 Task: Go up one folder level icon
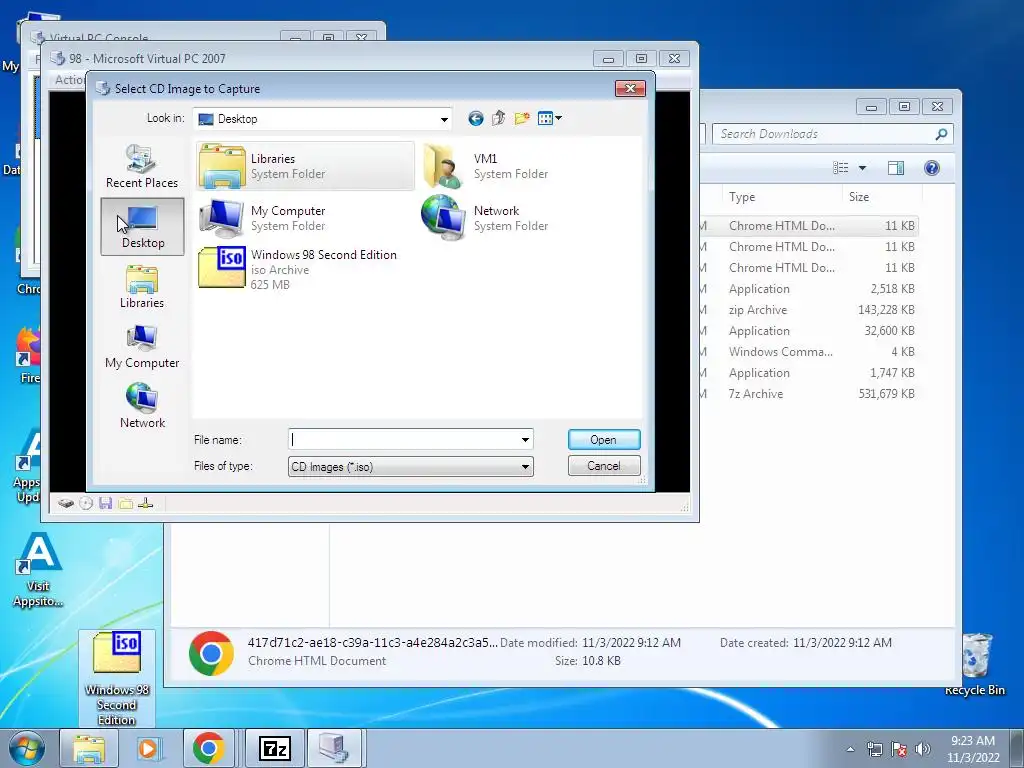coord(498,118)
